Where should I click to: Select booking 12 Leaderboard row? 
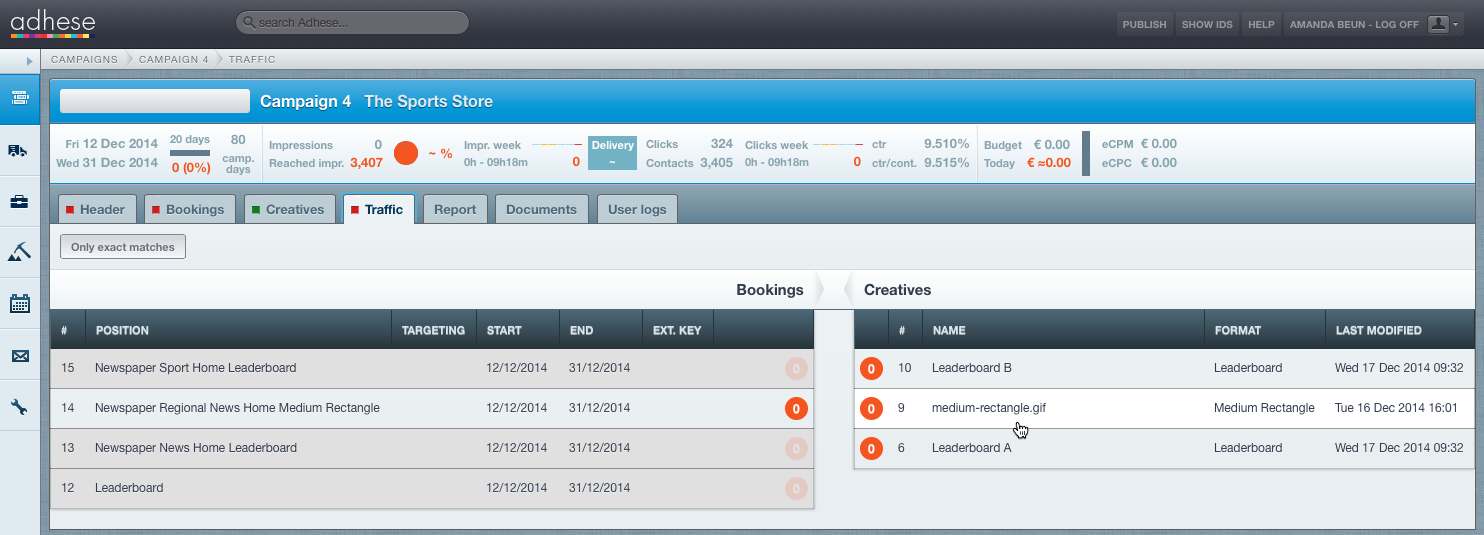click(432, 488)
